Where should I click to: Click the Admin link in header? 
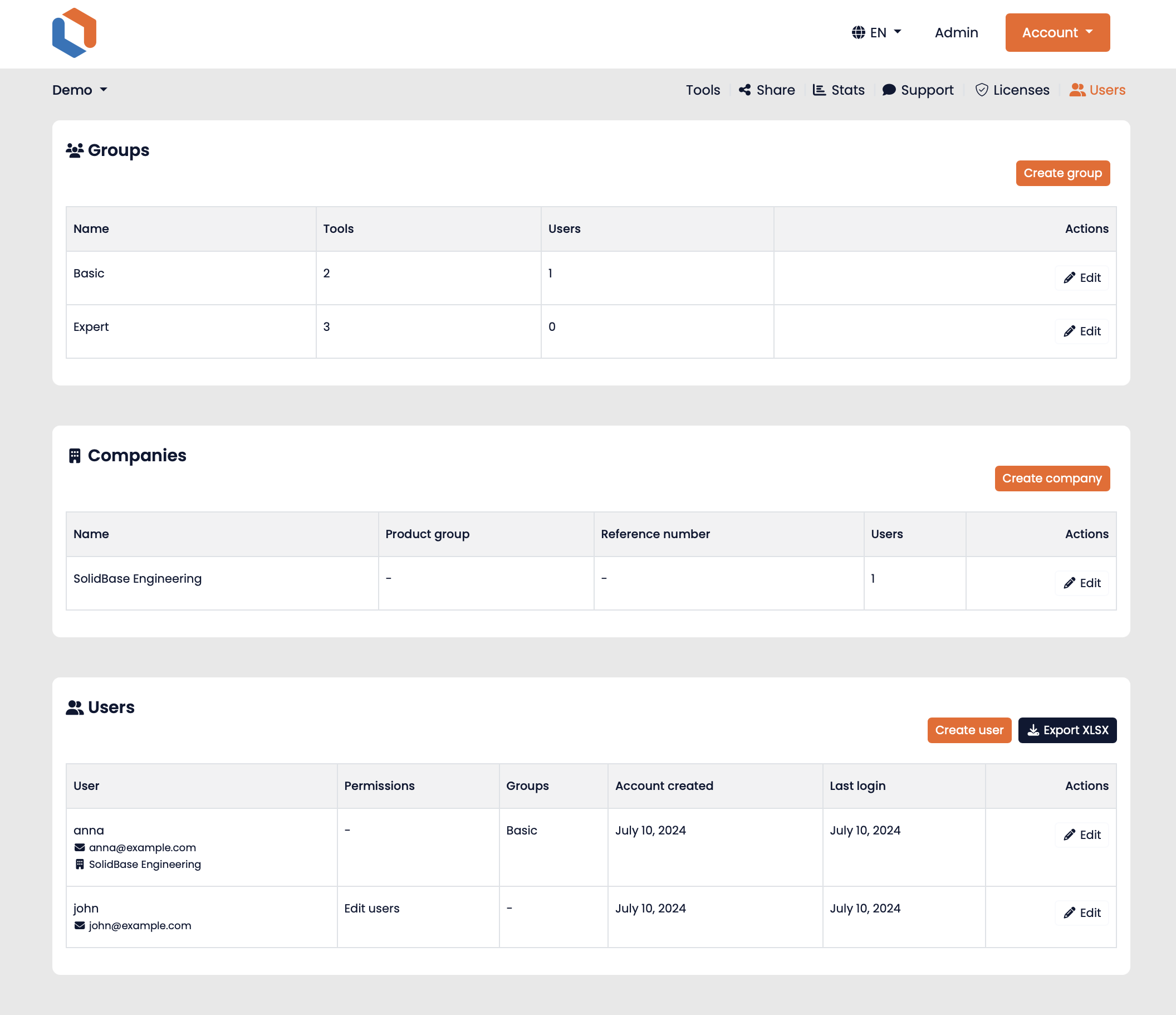pyautogui.click(x=957, y=32)
